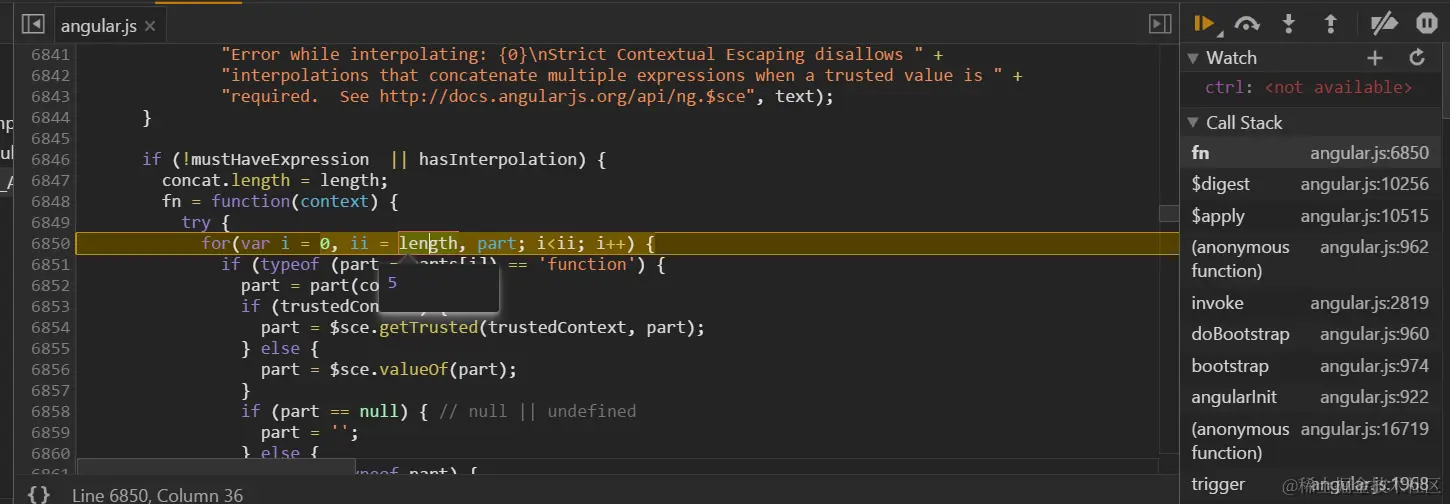The image size is (1450, 504).
Task: Open the angular.js:2819 source link
Action: (1369, 303)
